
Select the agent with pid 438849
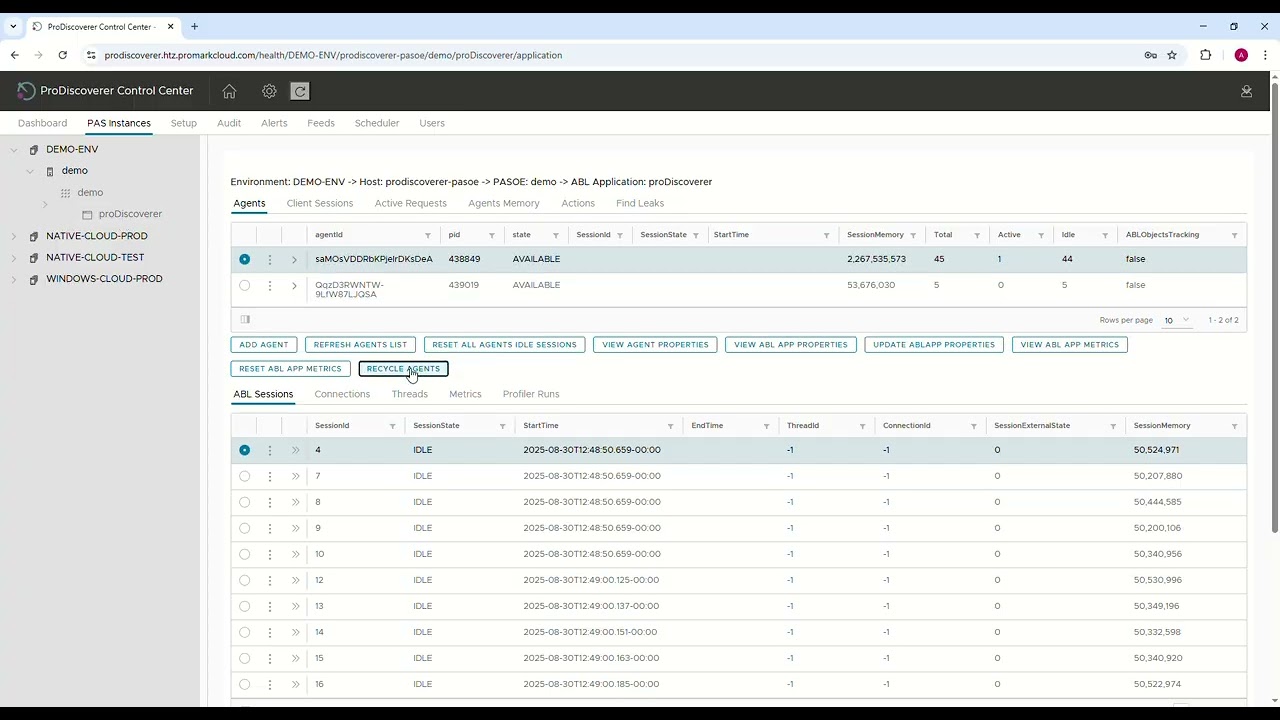244,259
